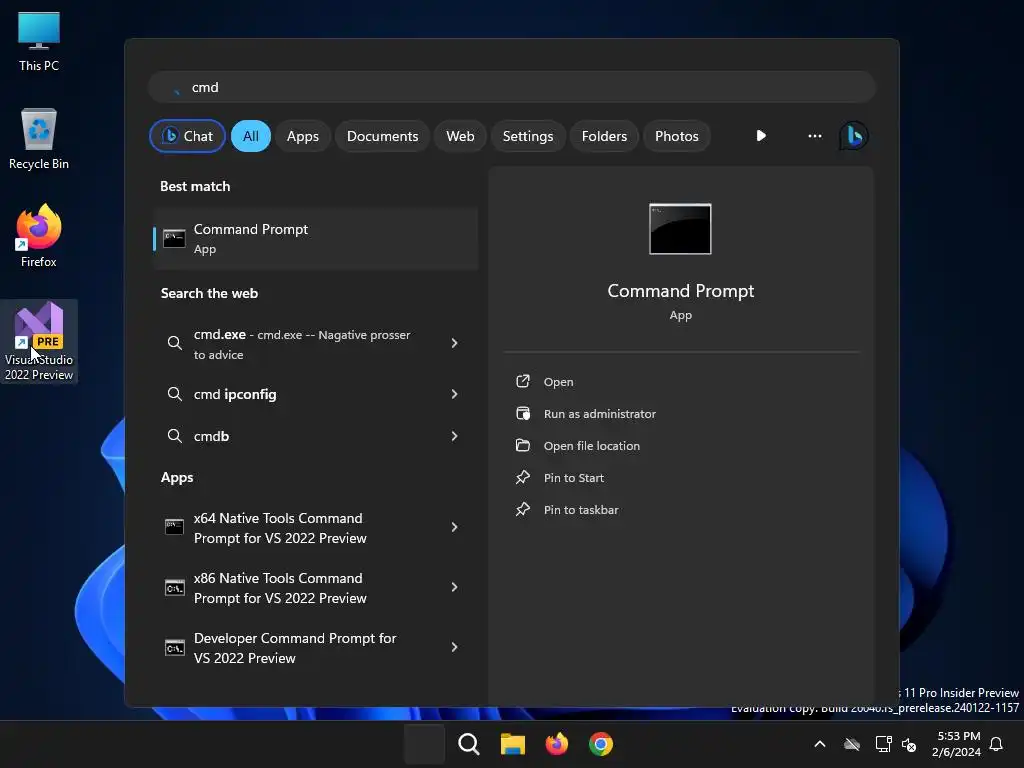Launch Firefox from the desktop shortcut

pyautogui.click(x=39, y=236)
